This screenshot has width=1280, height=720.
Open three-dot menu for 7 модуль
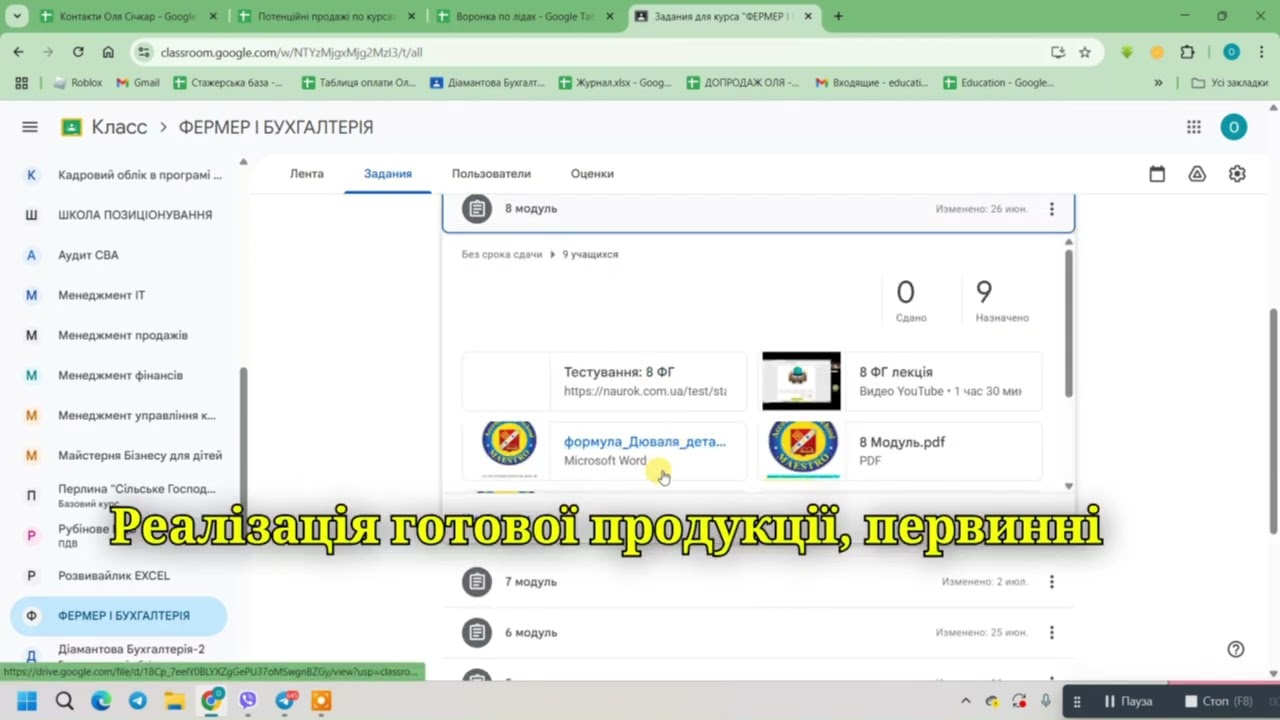tap(1051, 582)
